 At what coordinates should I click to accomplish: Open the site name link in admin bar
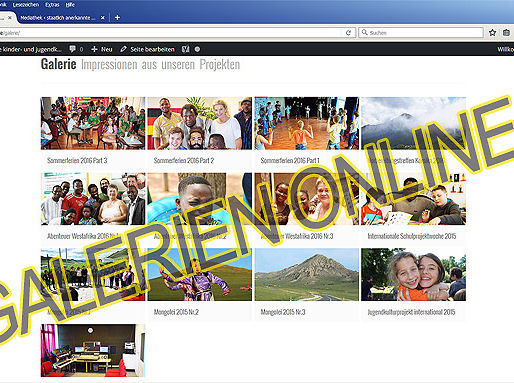[31, 49]
